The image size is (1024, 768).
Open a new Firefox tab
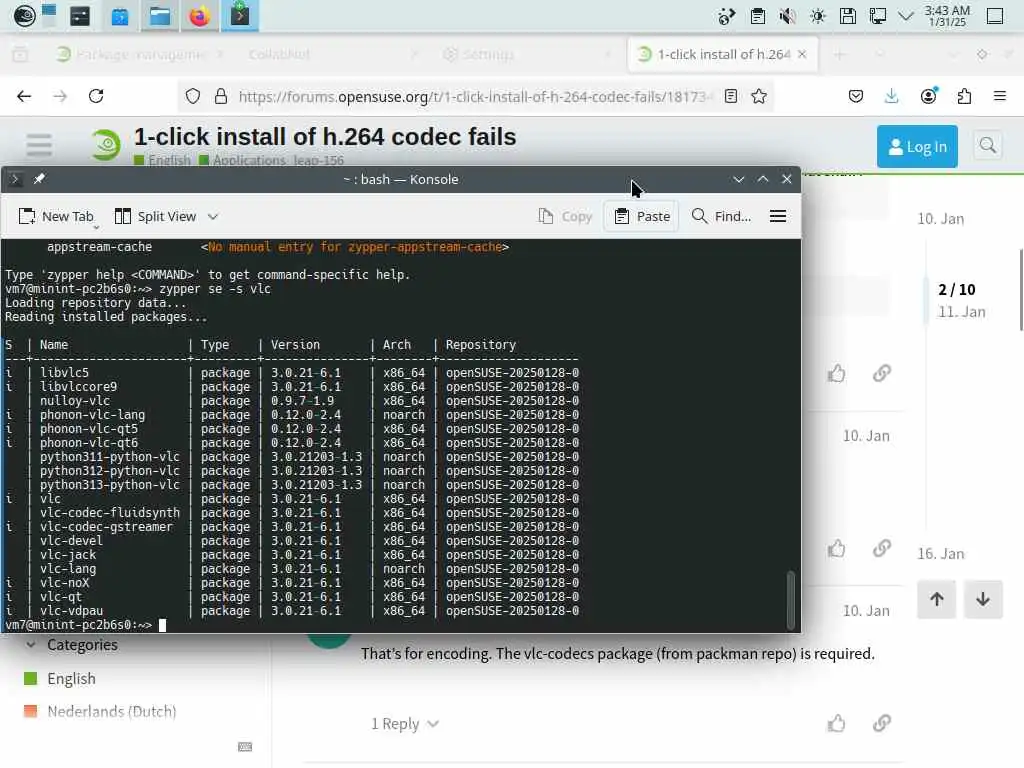840,54
